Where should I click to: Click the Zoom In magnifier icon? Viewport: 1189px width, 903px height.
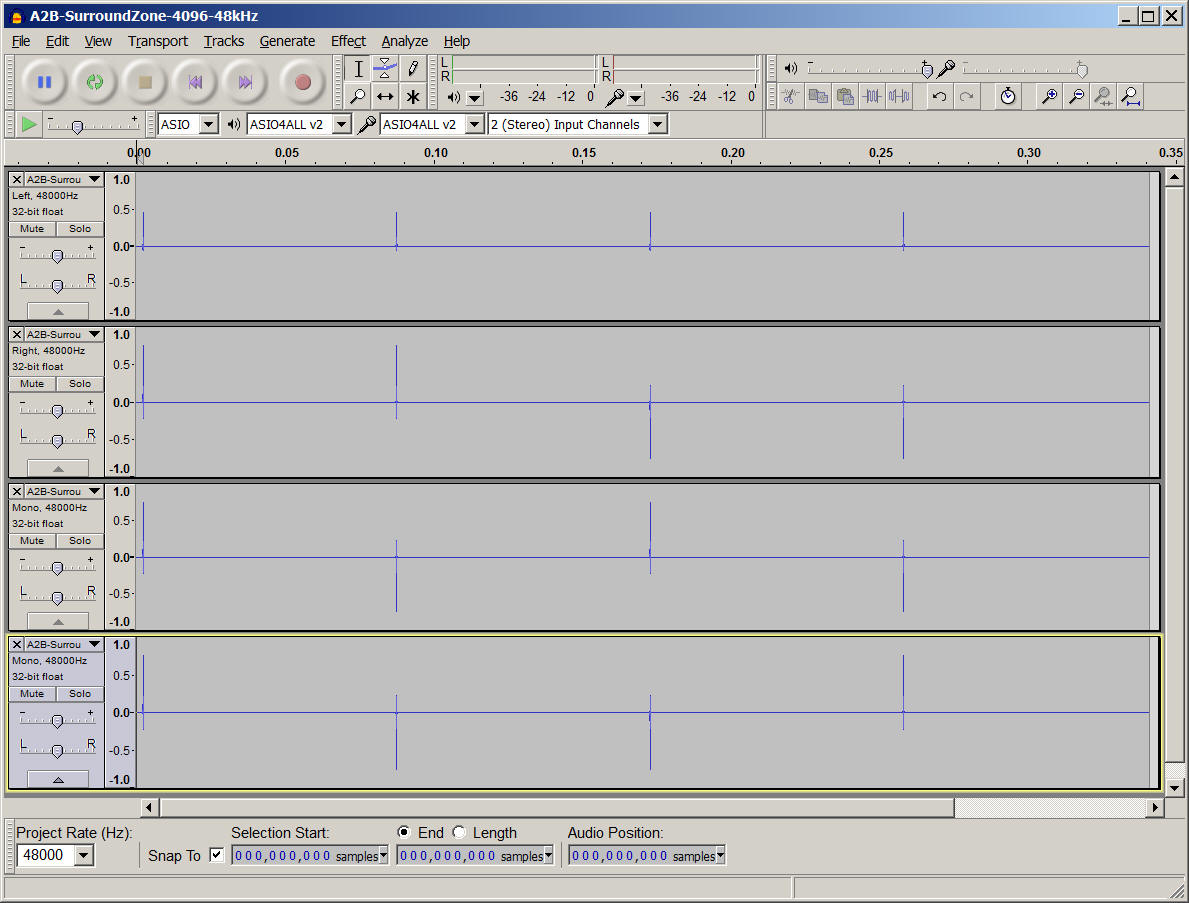click(1049, 96)
